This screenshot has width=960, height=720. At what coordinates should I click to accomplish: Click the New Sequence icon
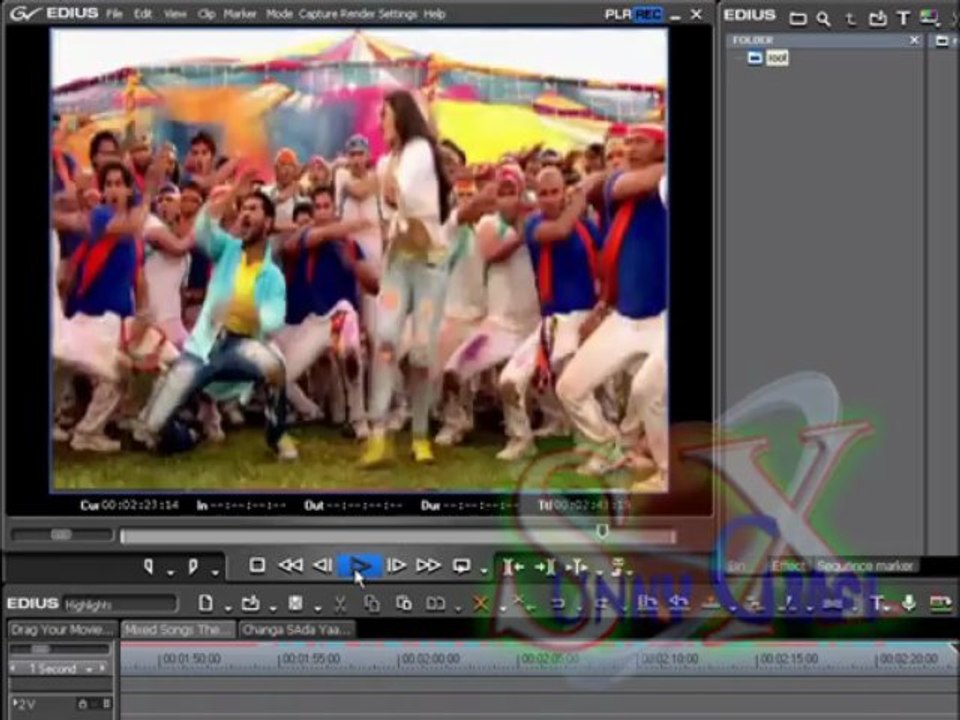[x=206, y=604]
